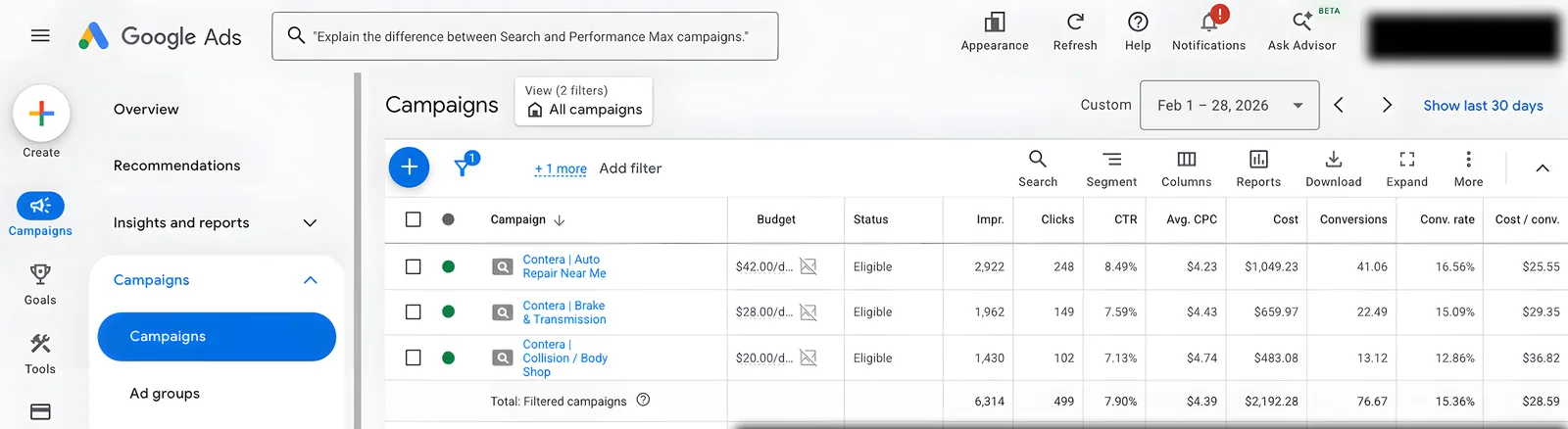Screen dimensions: 1568x429
Task: Open help for Total: Filtered campaigns
Action: [x=643, y=400]
